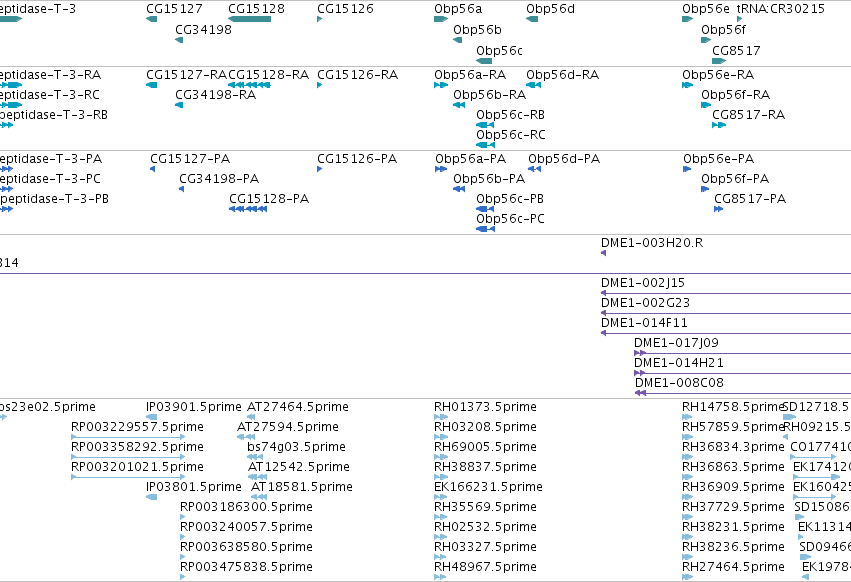Select the IP03801.5prime EST label
The height and width of the screenshot is (582, 851).
(194, 488)
